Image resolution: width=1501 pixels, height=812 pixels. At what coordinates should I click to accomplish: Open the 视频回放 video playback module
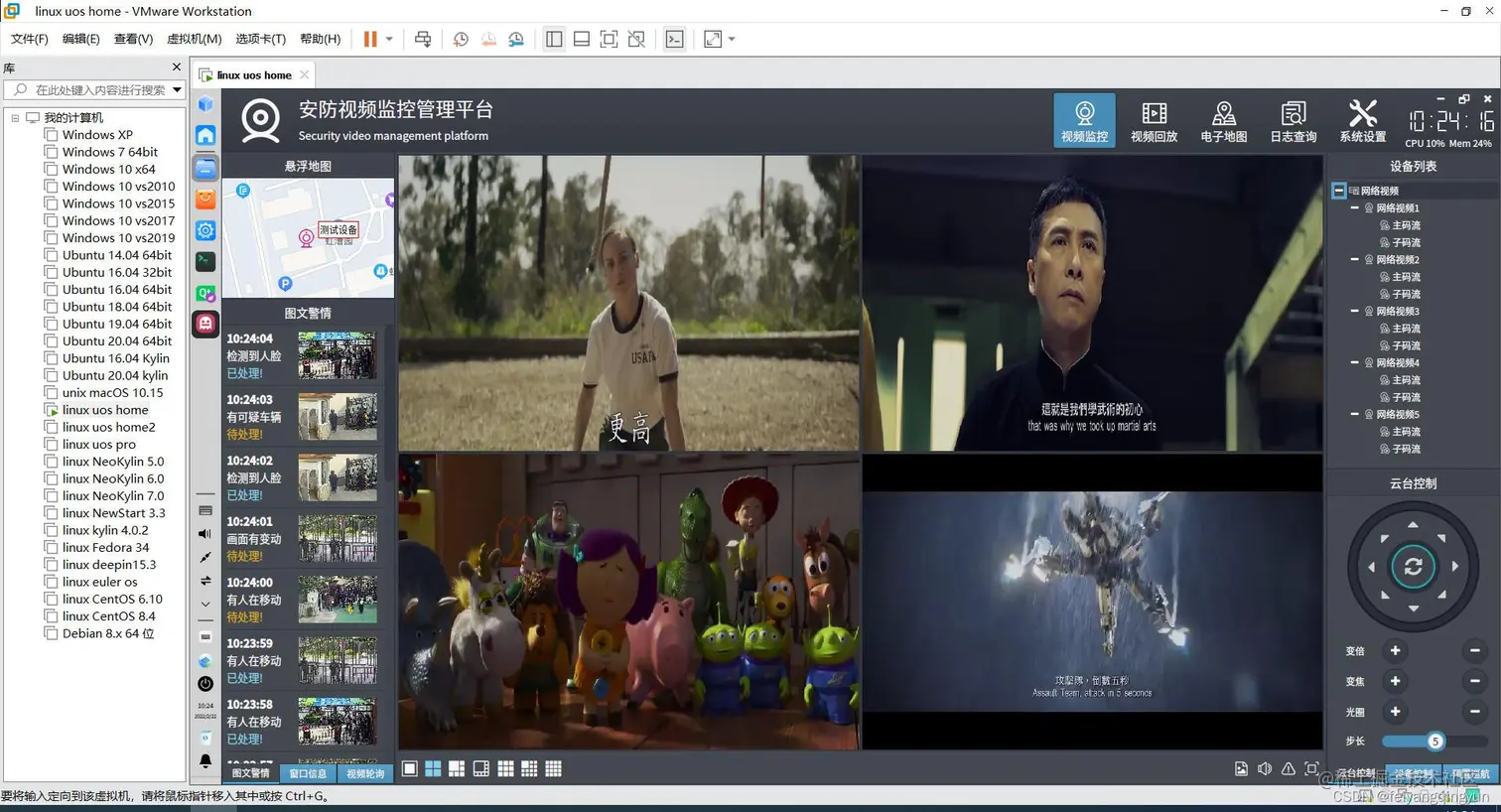(1154, 121)
